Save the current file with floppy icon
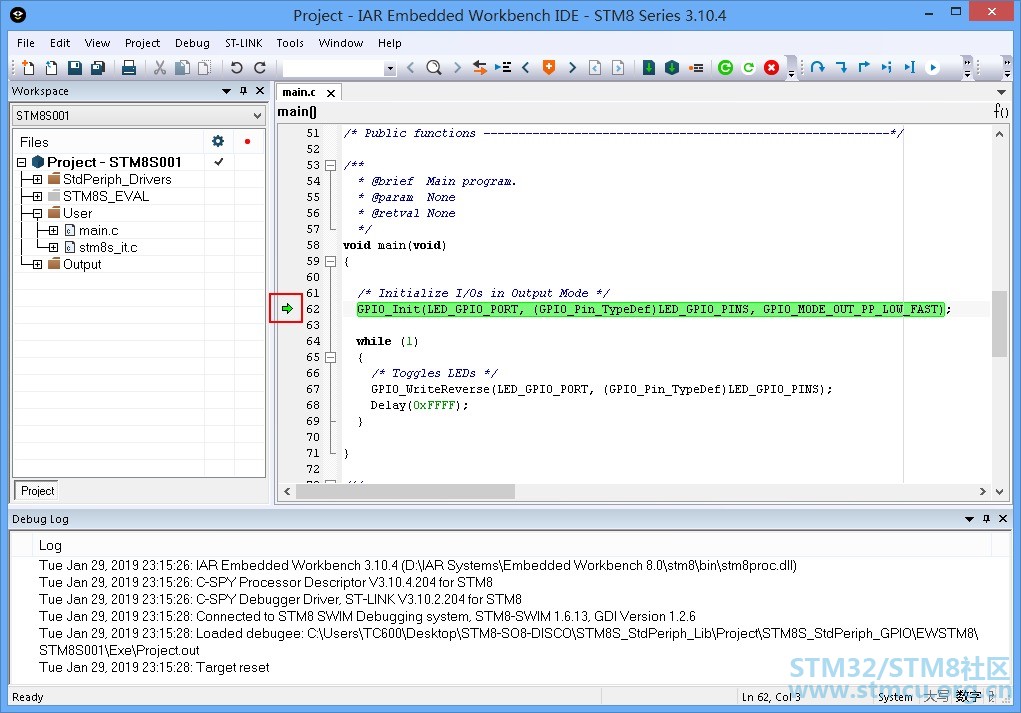 [75, 67]
